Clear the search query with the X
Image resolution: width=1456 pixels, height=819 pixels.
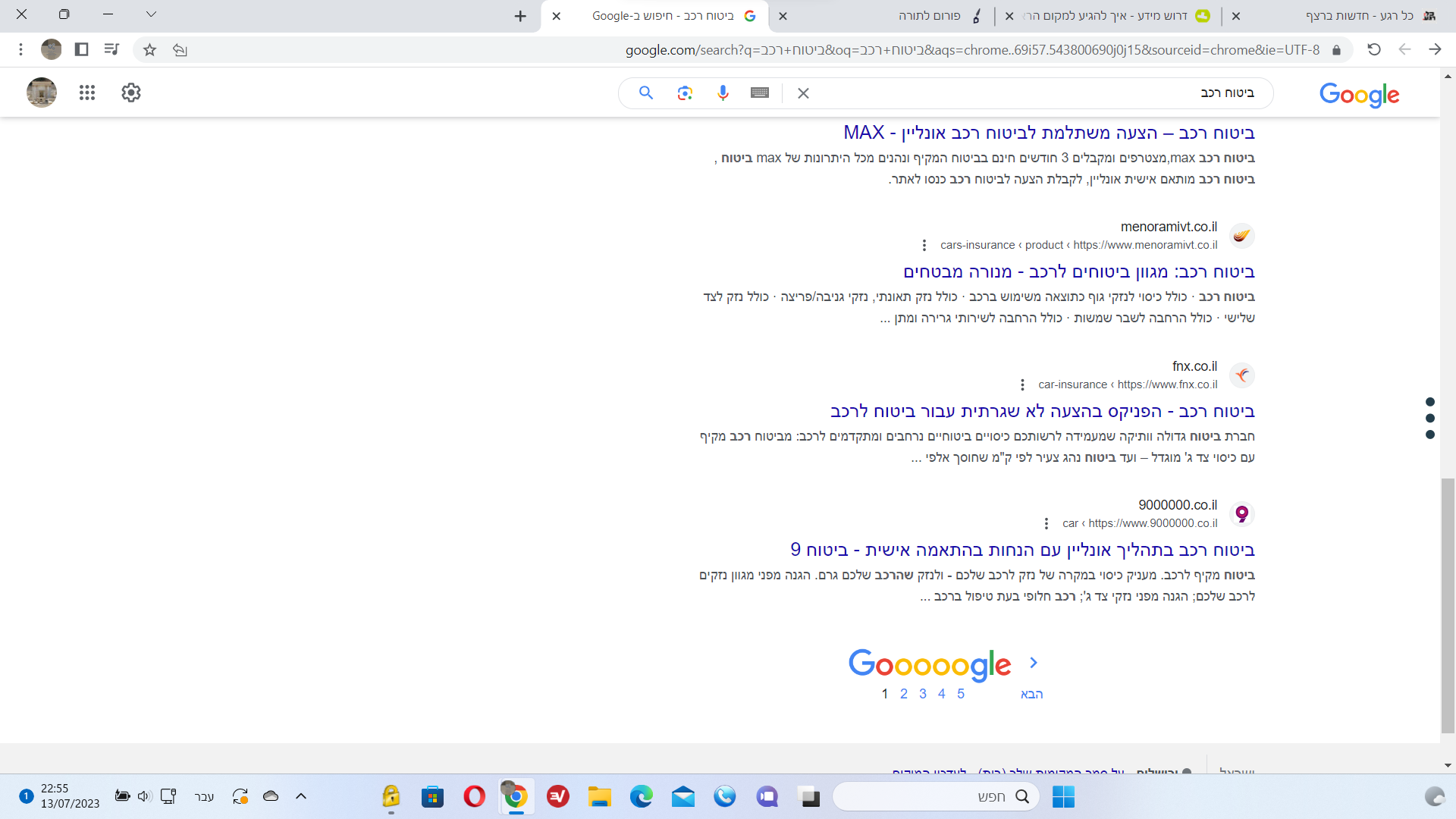tap(803, 93)
